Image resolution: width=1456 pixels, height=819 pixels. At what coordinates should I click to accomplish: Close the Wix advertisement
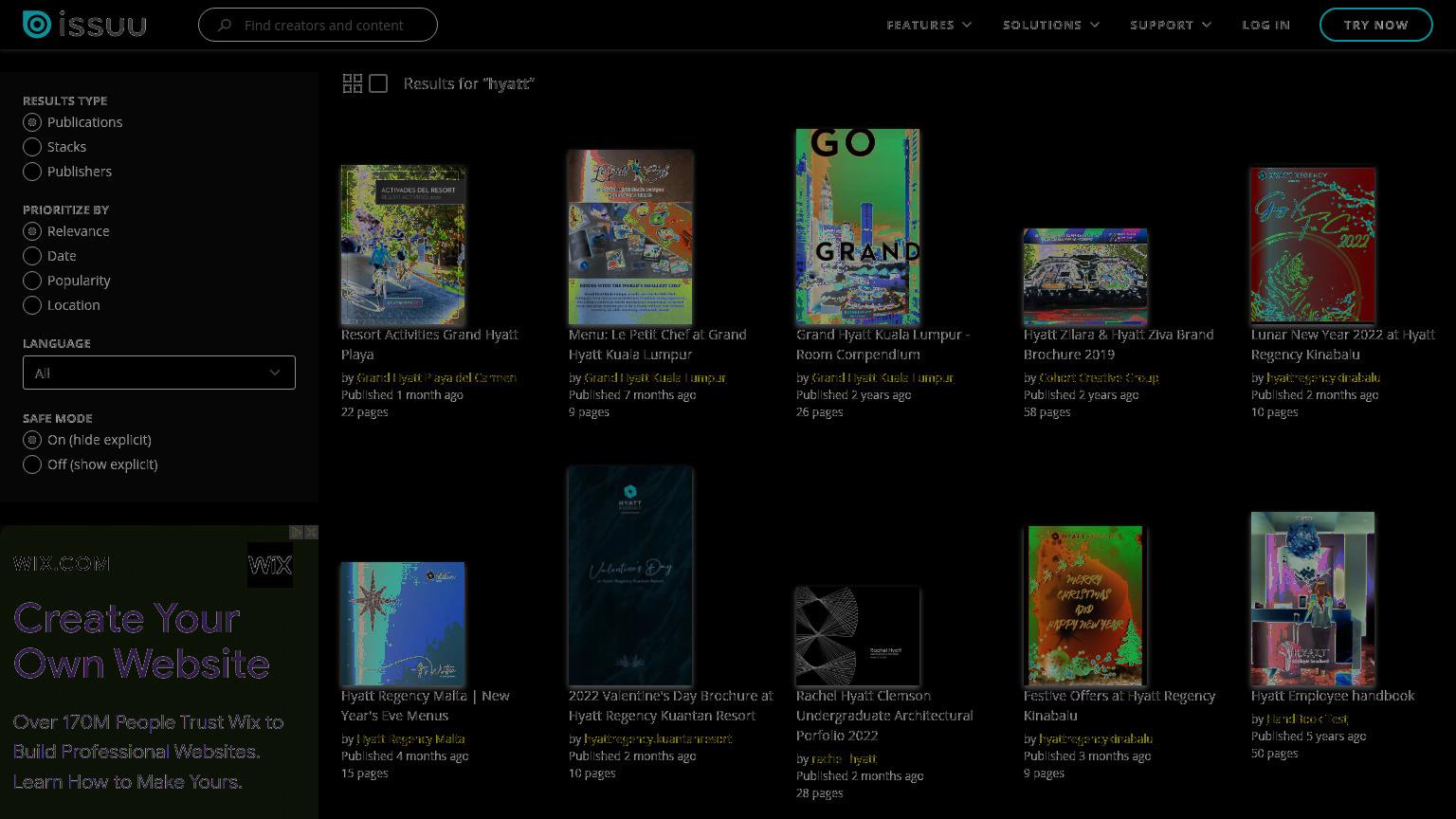pos(311,533)
